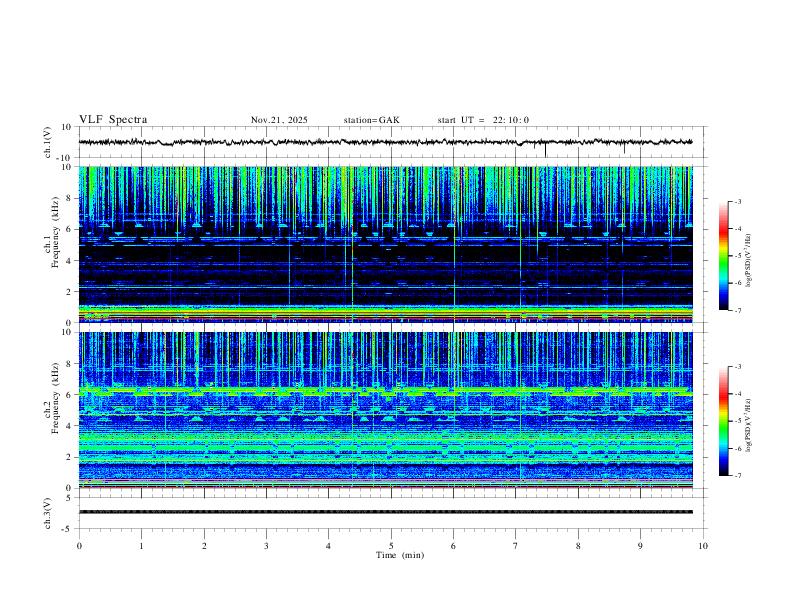Viewport: 792px width, 612px height.
Task: Click the ch.1 spectrogram color bar
Action: [x=724, y=256]
